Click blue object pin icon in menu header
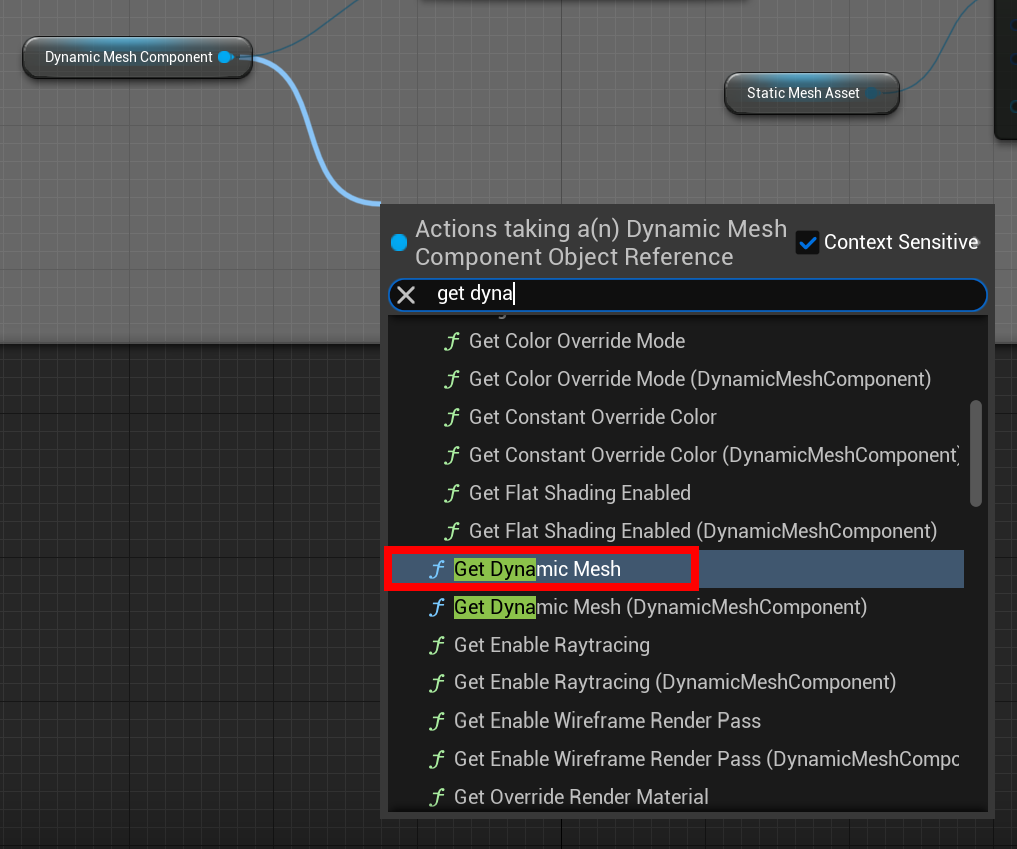Image resolution: width=1017 pixels, height=849 pixels. tap(399, 243)
